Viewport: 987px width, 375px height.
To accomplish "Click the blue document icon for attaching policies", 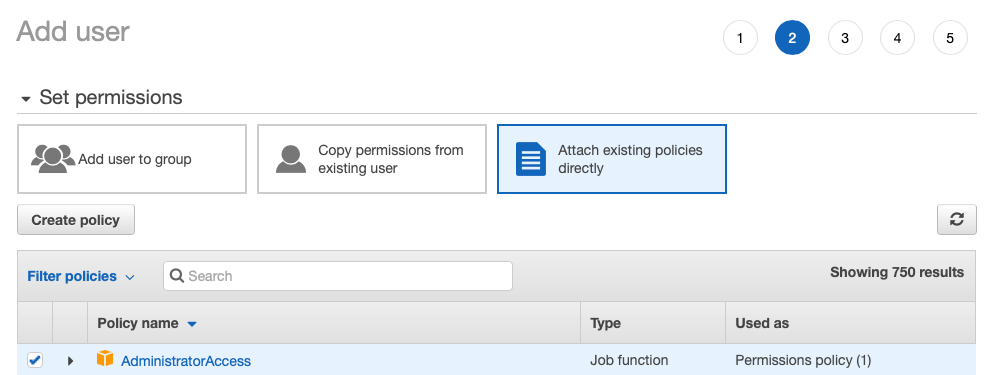I will click(x=531, y=159).
